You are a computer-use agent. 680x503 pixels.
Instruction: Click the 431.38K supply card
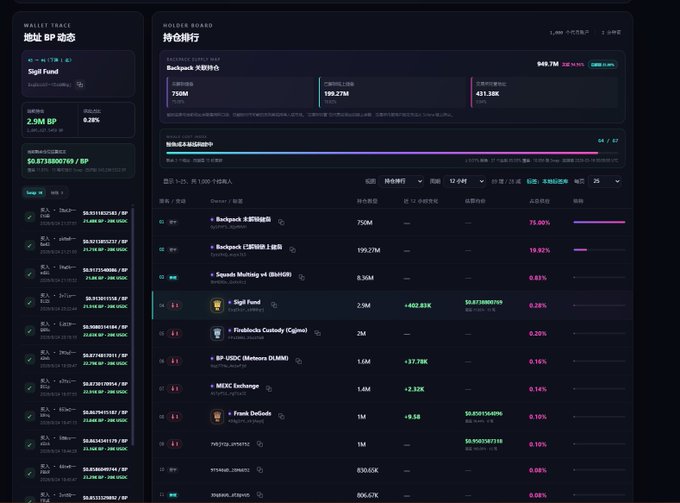click(544, 92)
